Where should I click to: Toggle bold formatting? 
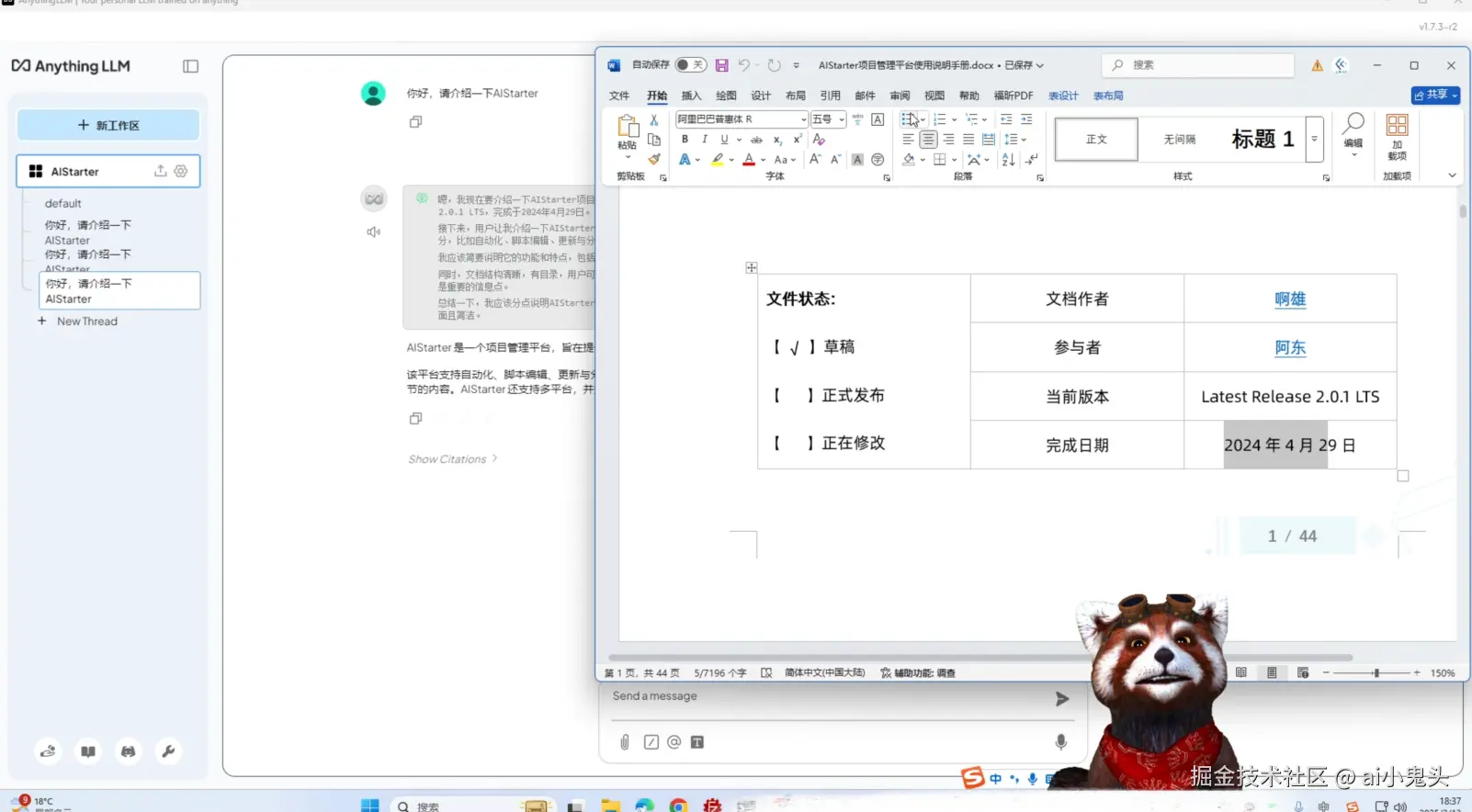(x=685, y=140)
